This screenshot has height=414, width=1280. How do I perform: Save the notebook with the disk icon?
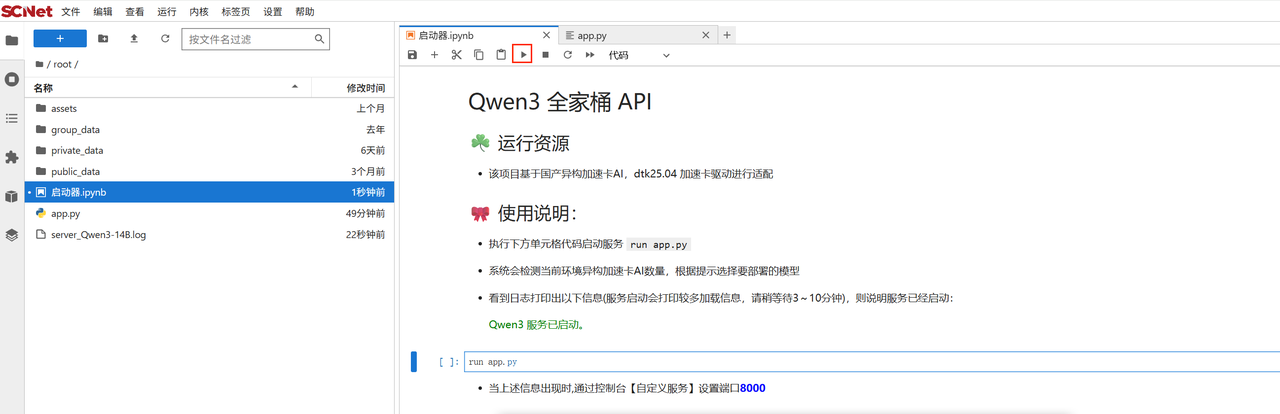pos(412,55)
